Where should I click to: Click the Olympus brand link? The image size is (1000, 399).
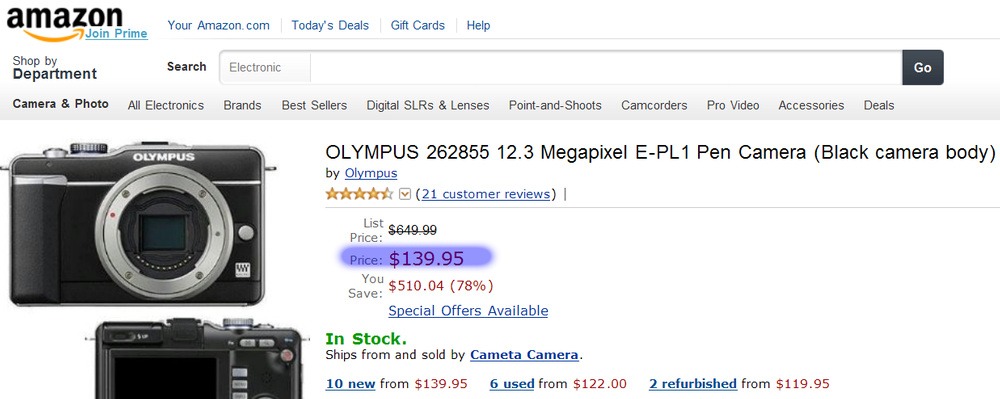tap(371, 173)
